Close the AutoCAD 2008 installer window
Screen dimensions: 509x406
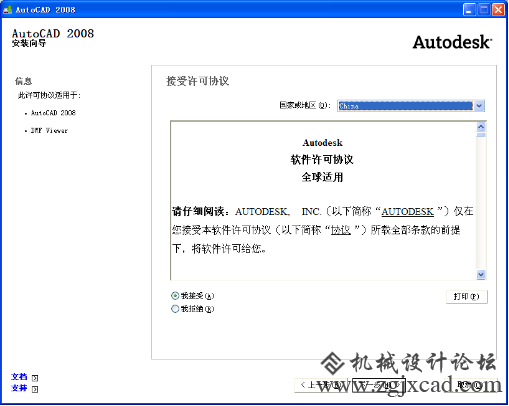click(x=498, y=10)
